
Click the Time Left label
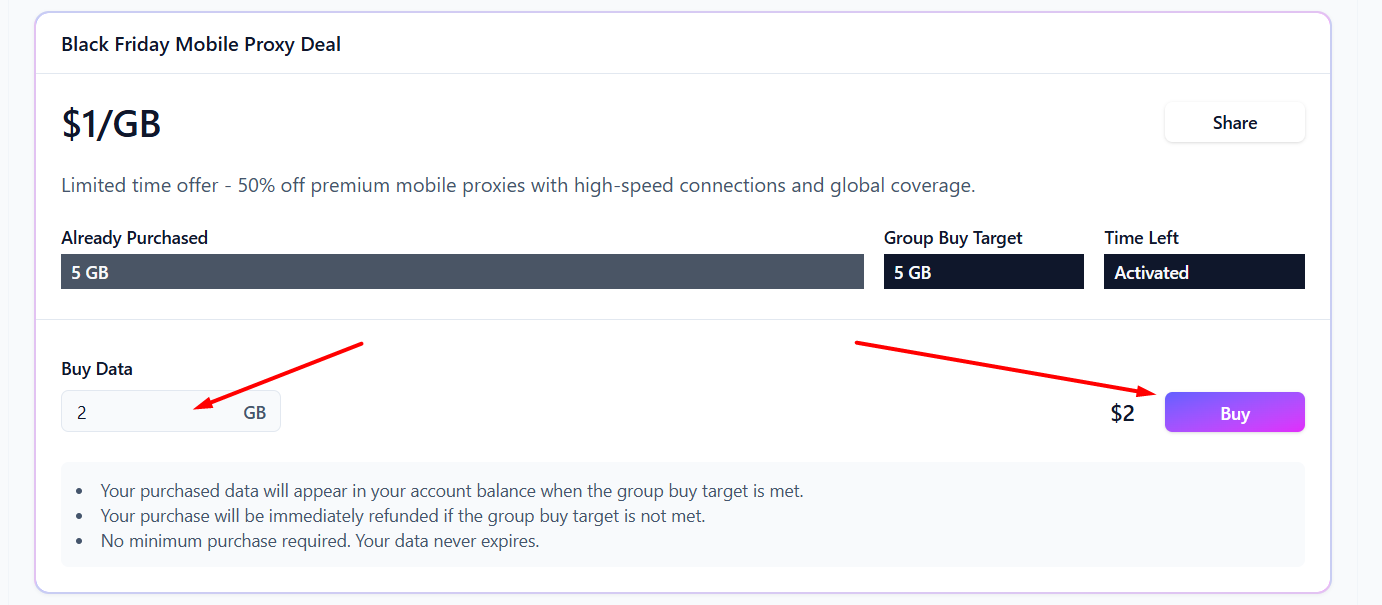(1141, 238)
